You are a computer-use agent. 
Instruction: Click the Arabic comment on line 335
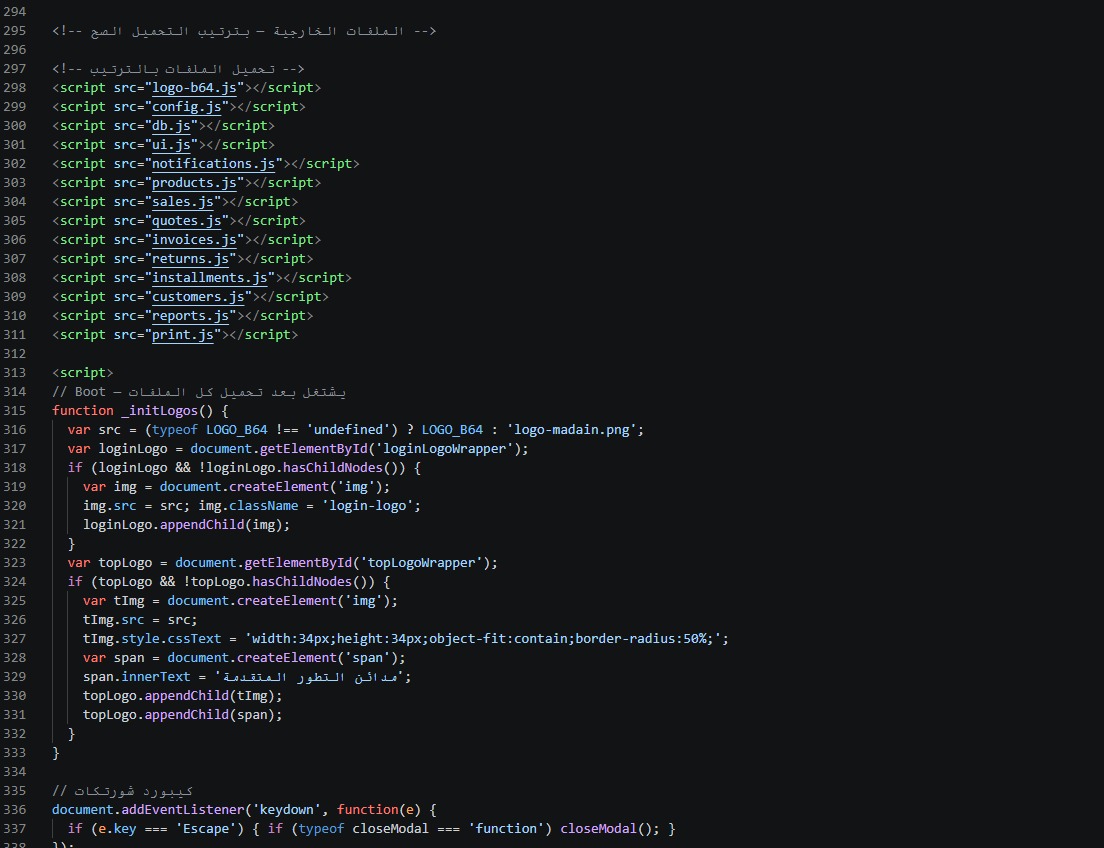(123, 792)
